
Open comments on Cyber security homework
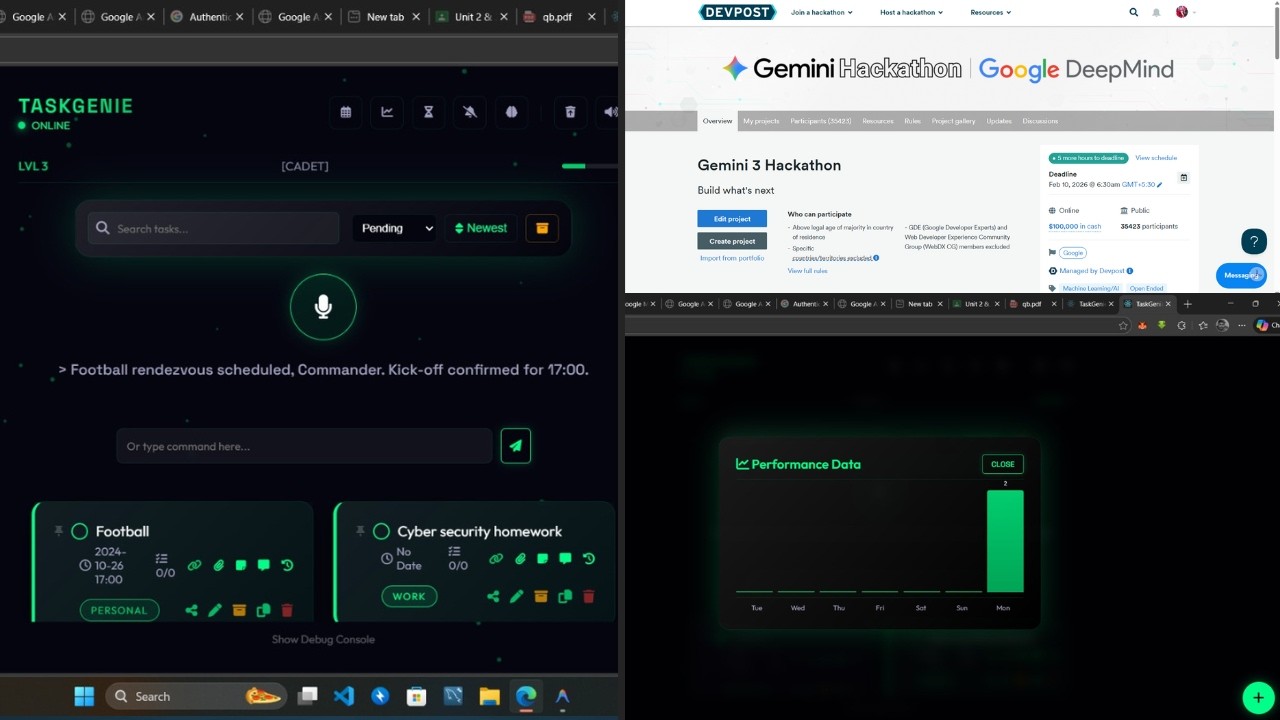(x=566, y=559)
